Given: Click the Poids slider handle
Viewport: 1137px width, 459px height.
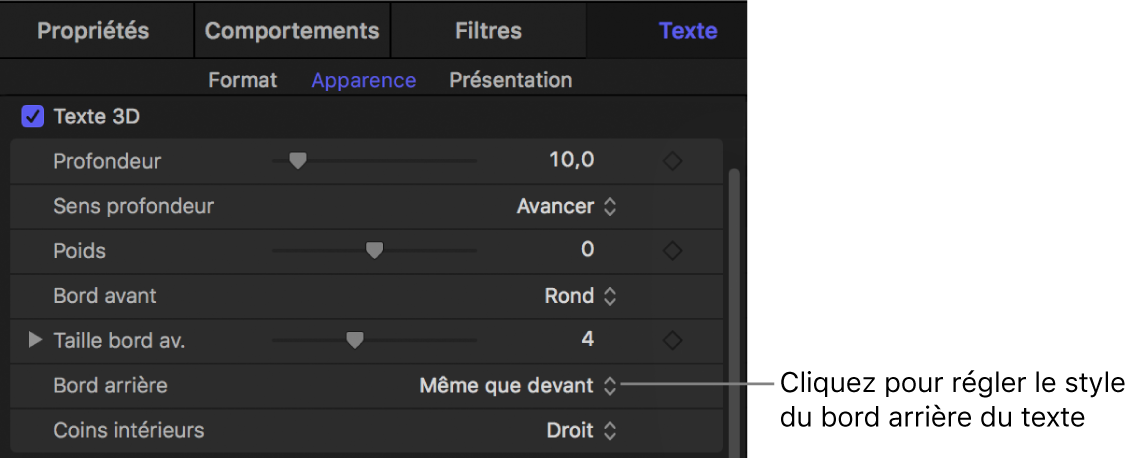Looking at the screenshot, I should click(374, 251).
